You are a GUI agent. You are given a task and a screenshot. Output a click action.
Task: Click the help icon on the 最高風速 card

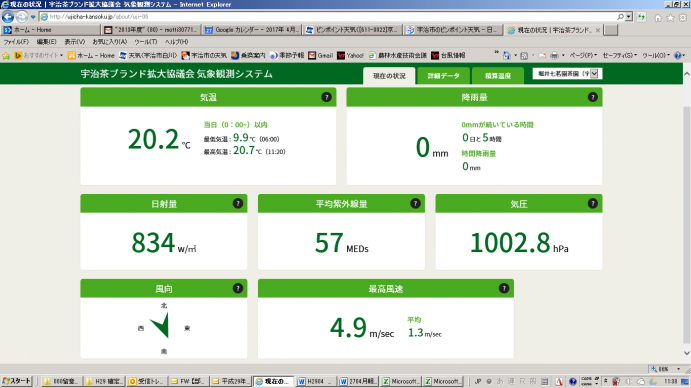[x=504, y=288]
